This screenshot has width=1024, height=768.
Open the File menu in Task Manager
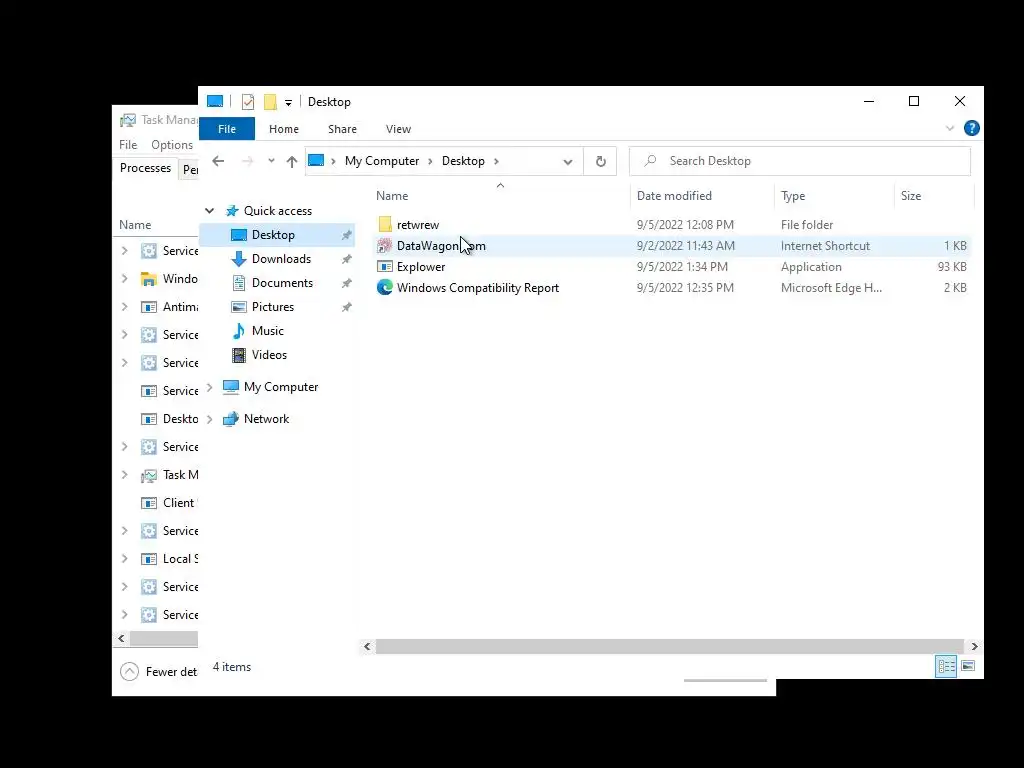[128, 144]
